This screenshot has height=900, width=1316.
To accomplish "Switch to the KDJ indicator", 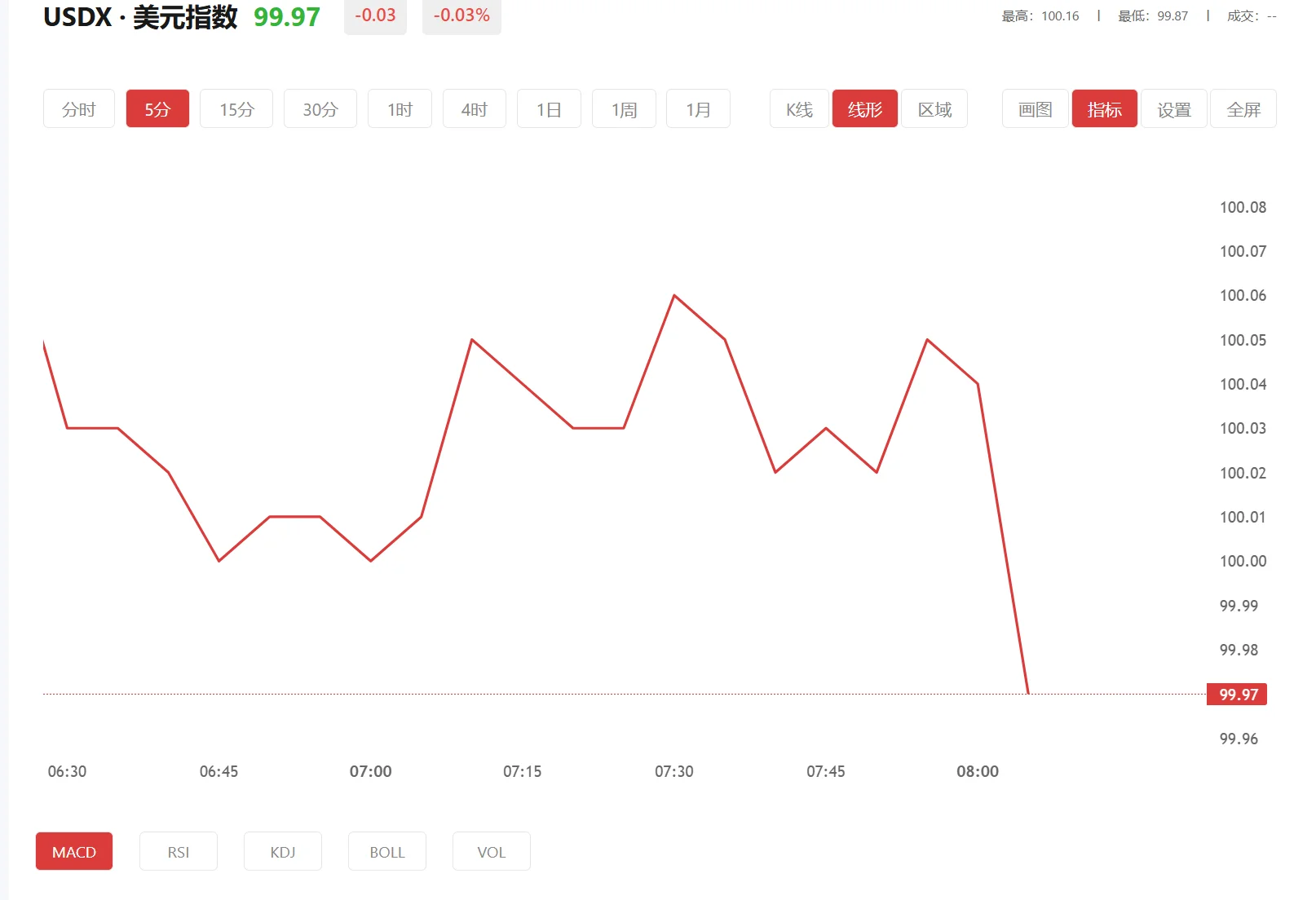I will (x=283, y=852).
